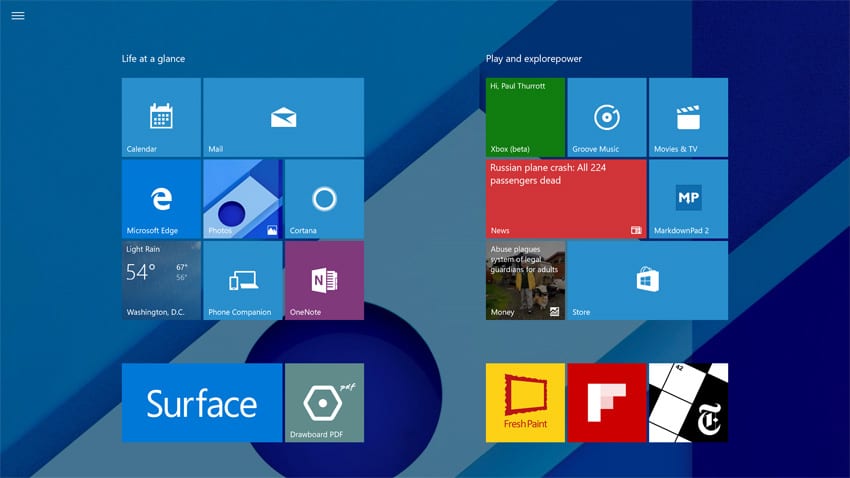Open the Xbox (beta) tile
Viewport: 850px width, 478px height.
click(525, 117)
